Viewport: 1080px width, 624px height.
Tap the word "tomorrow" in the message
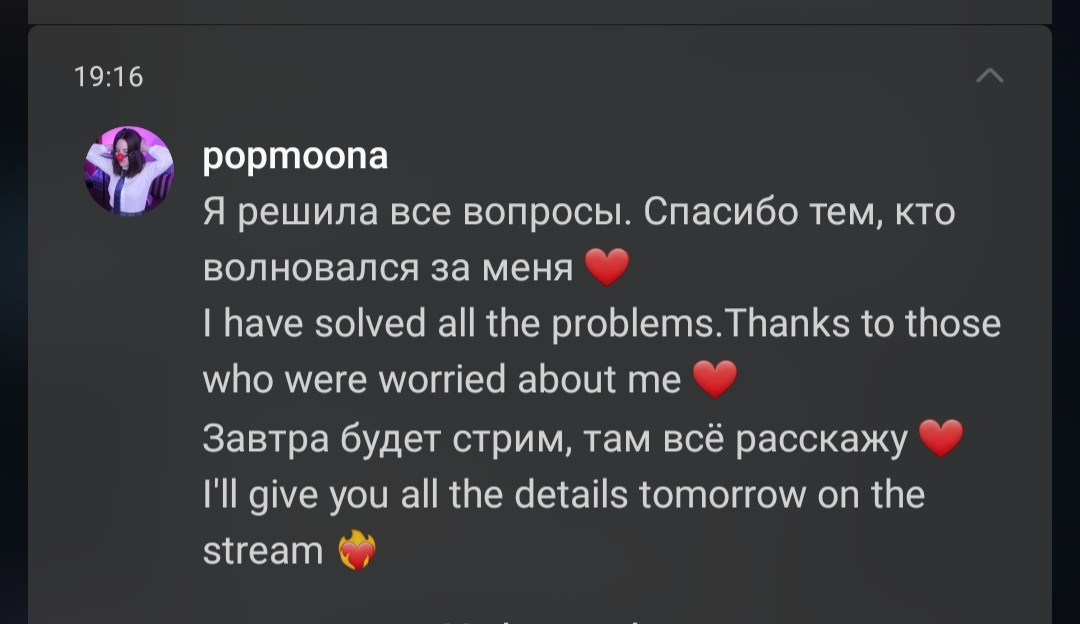pyautogui.click(x=722, y=495)
